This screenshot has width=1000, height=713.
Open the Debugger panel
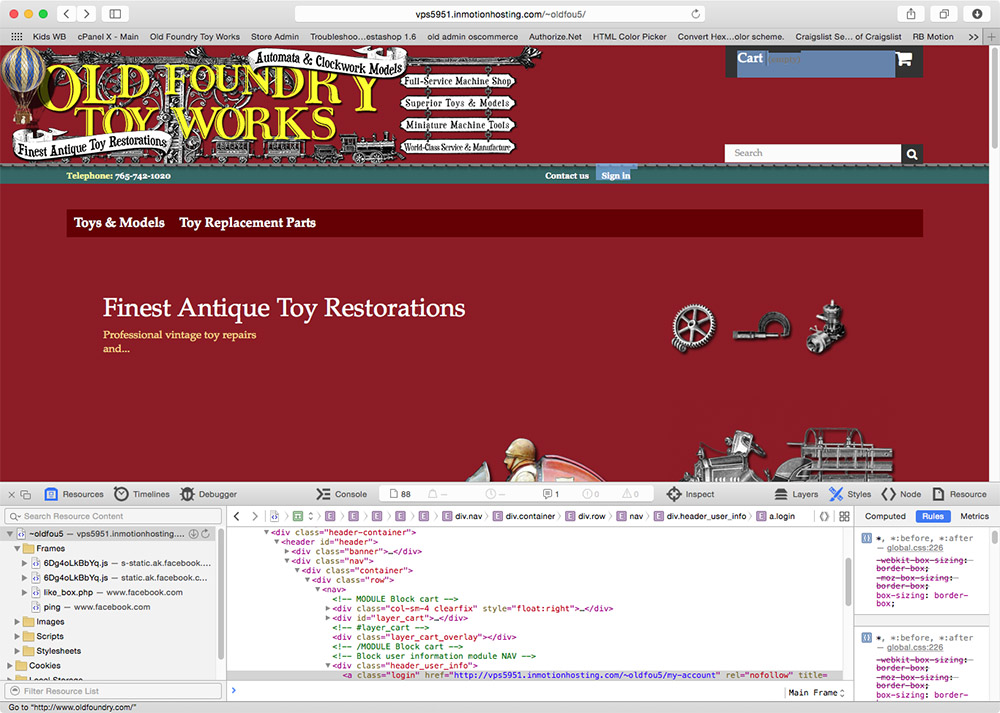[209, 494]
